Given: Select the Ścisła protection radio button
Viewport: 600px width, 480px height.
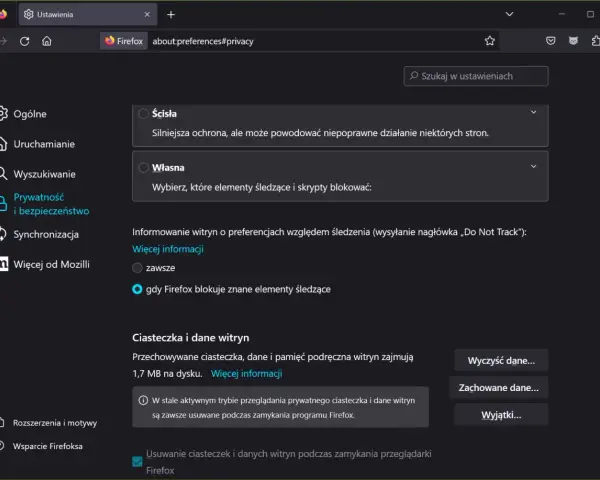Looking at the screenshot, I should point(143,114).
